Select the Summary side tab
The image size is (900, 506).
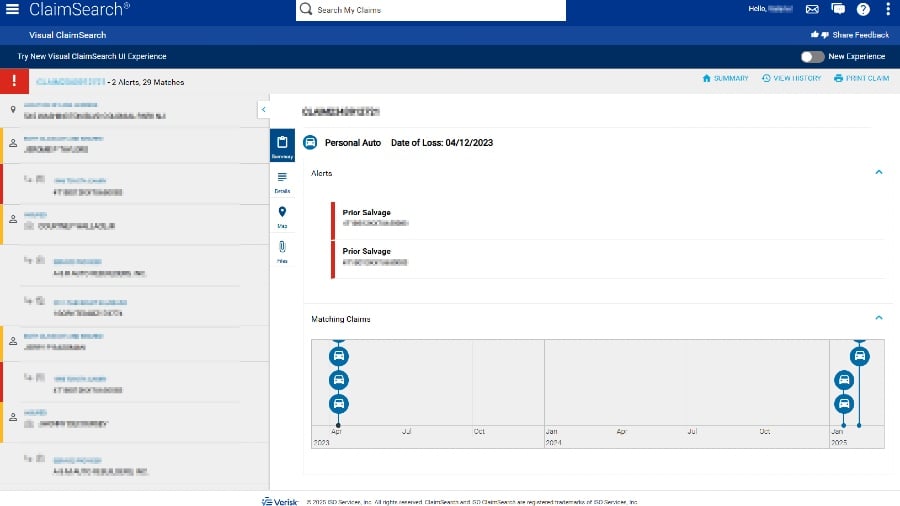tap(282, 146)
